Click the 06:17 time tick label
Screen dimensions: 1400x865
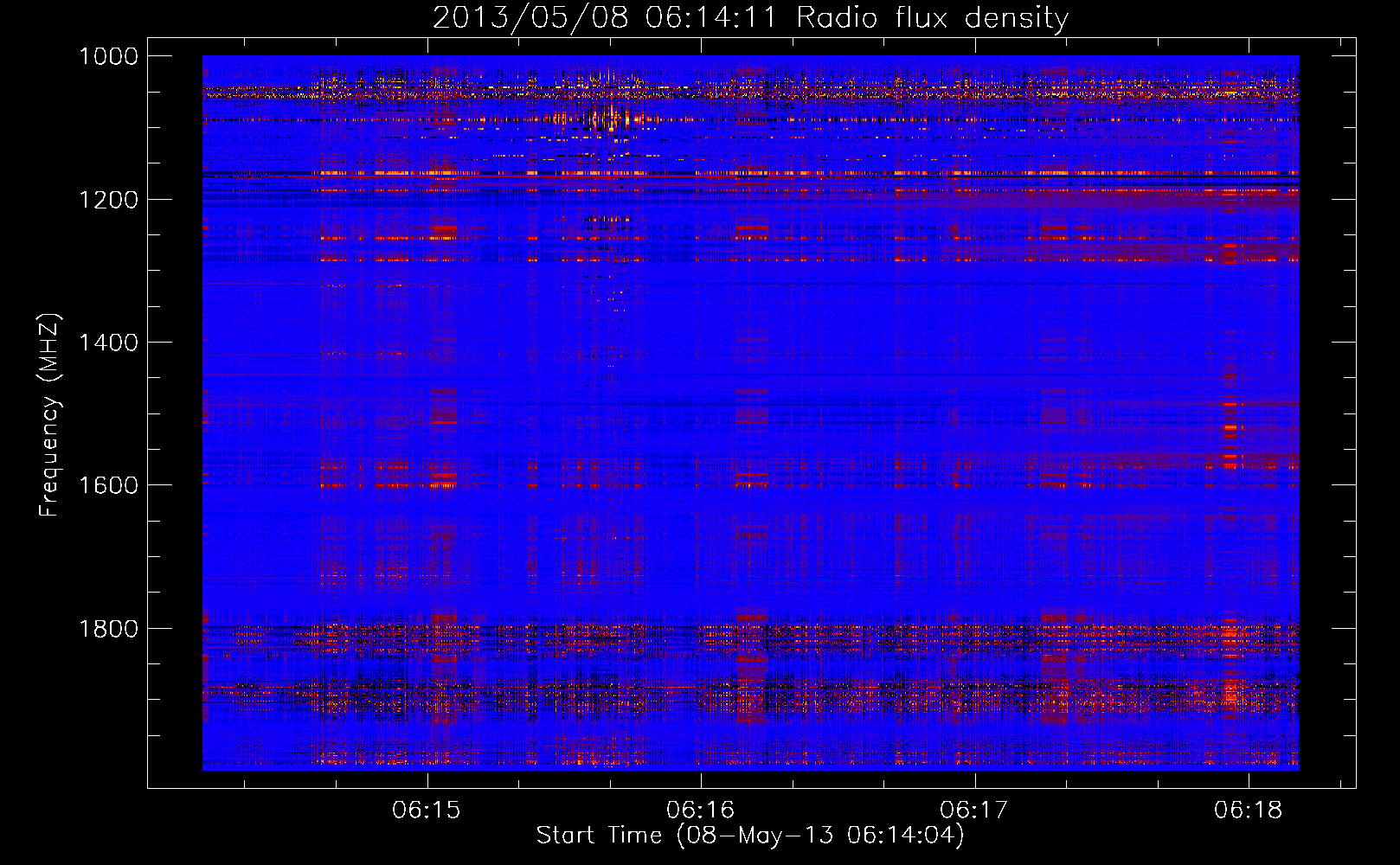(974, 810)
